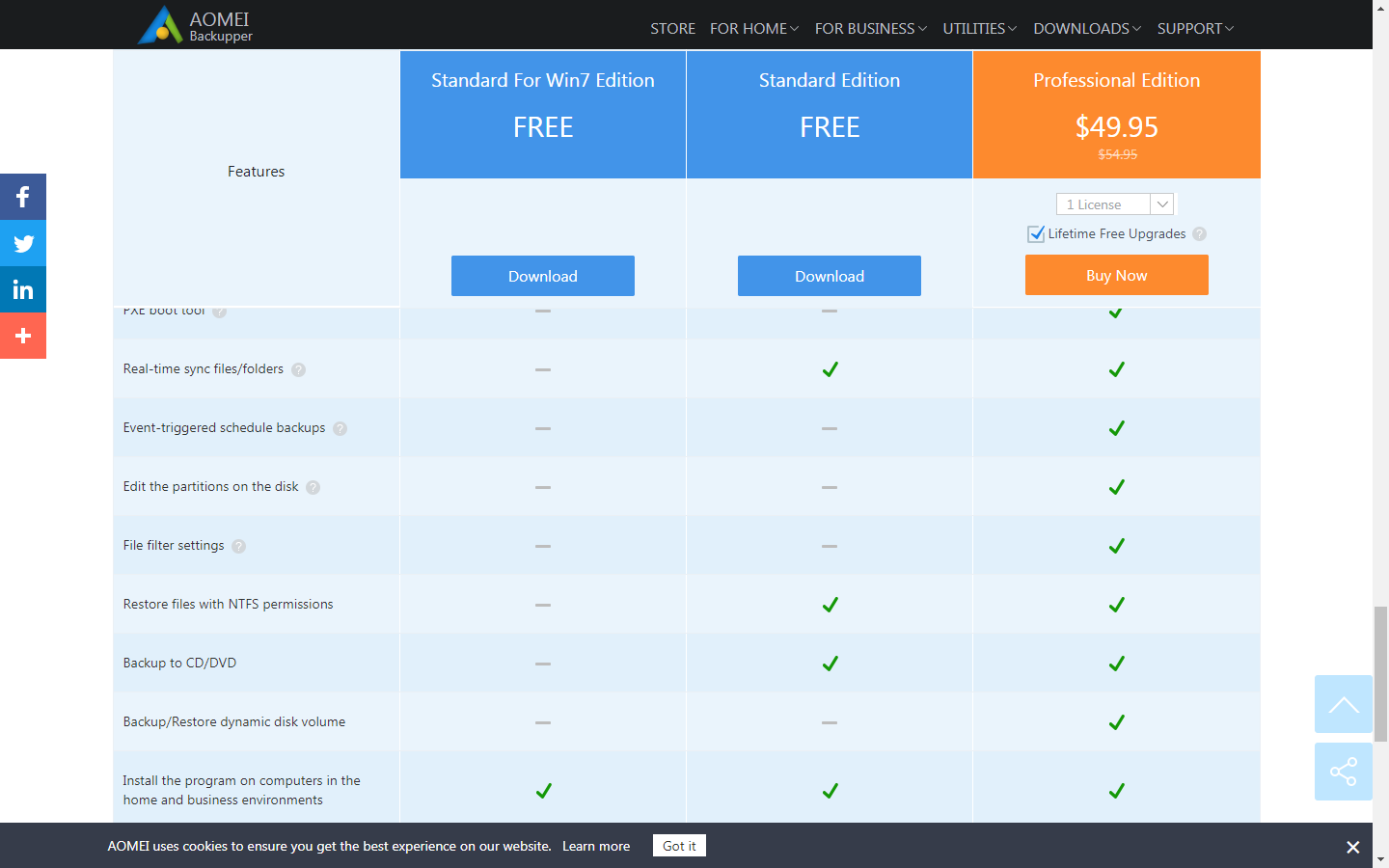Open the Learn more cookie link
1389x868 pixels.
click(596, 846)
